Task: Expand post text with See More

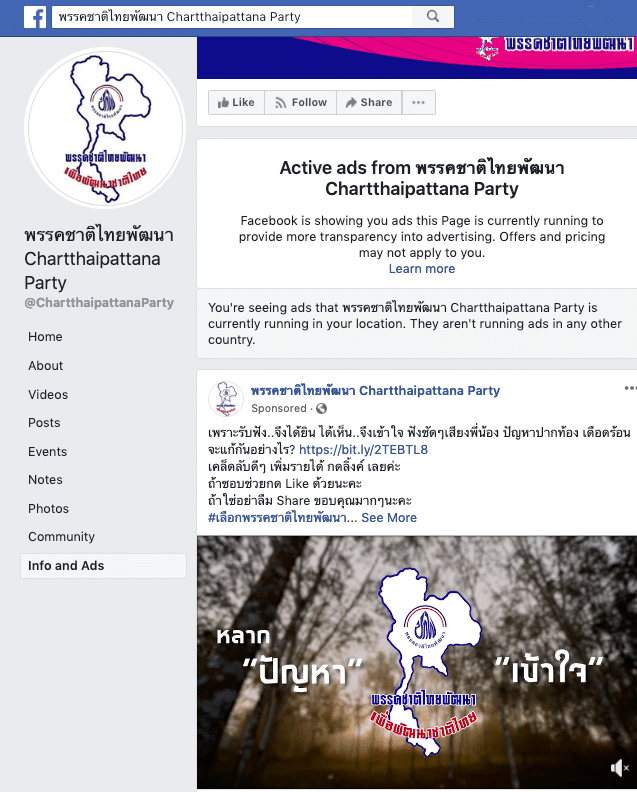Action: (x=389, y=518)
